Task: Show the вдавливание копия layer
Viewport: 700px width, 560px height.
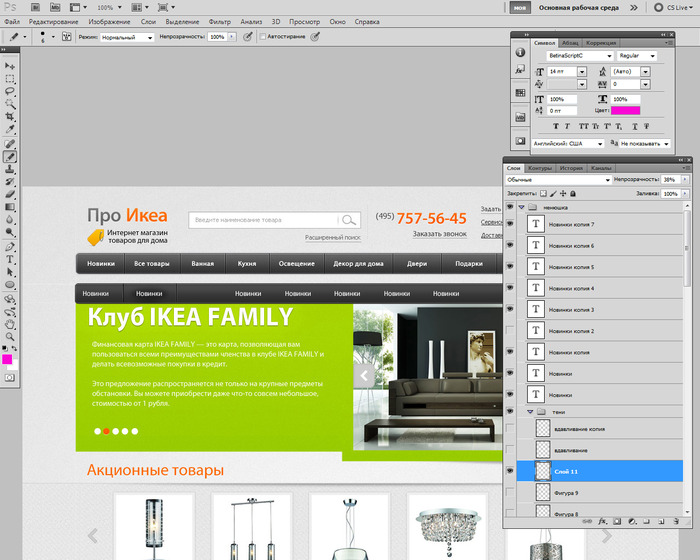Action: click(510, 428)
